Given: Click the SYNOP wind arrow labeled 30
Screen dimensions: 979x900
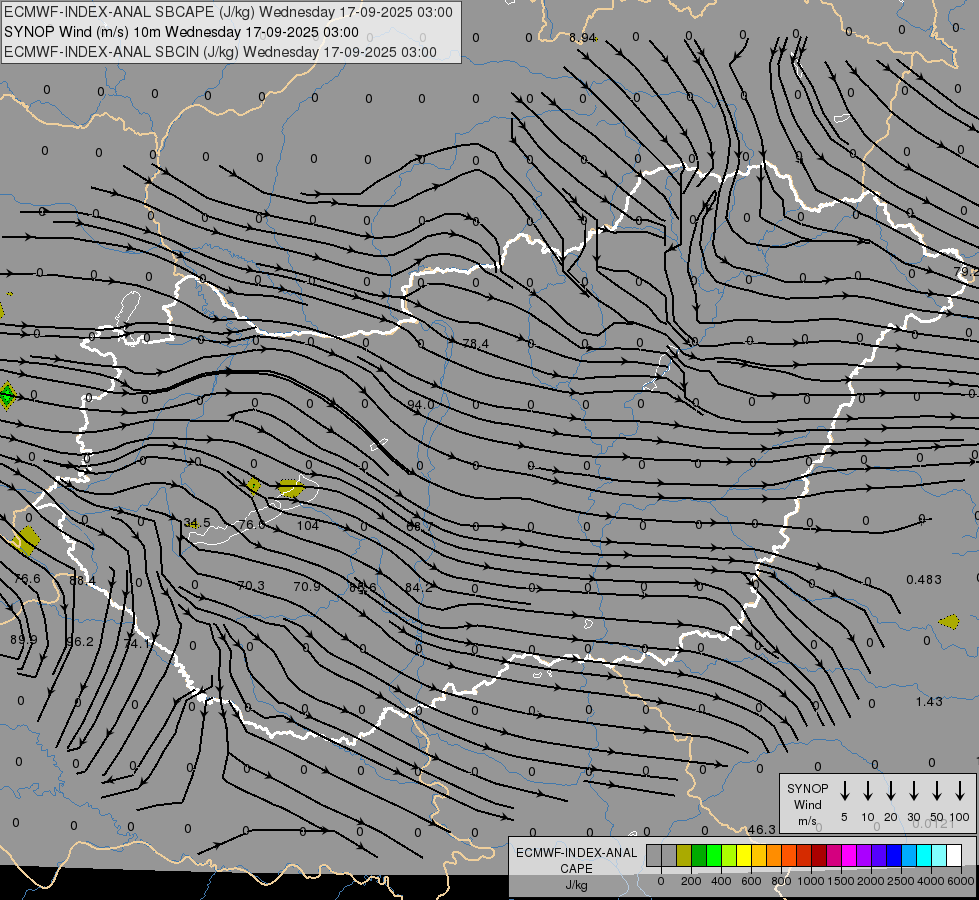Looking at the screenshot, I should [913, 791].
